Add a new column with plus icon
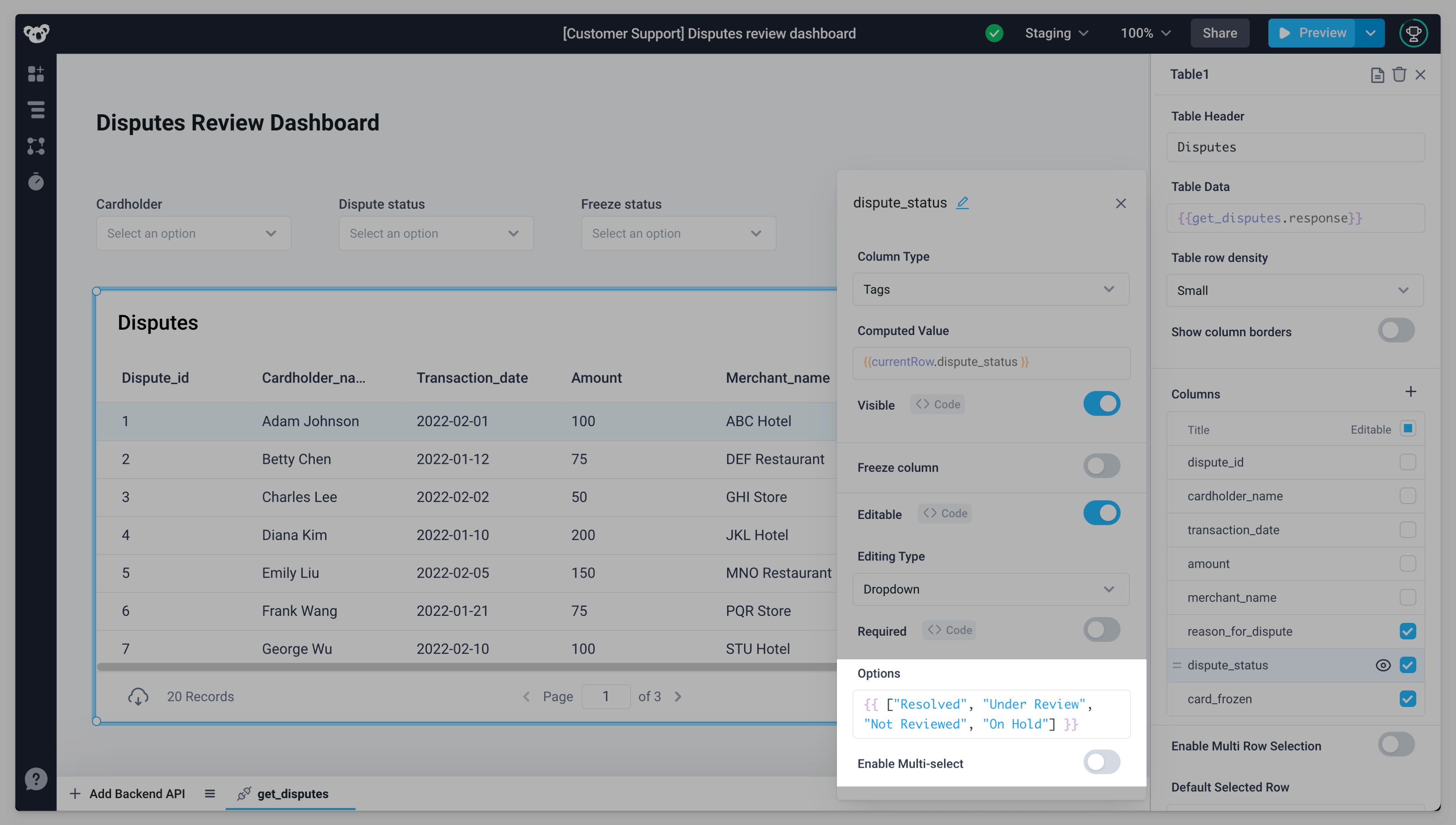This screenshot has height=825, width=1456. pos(1411,392)
